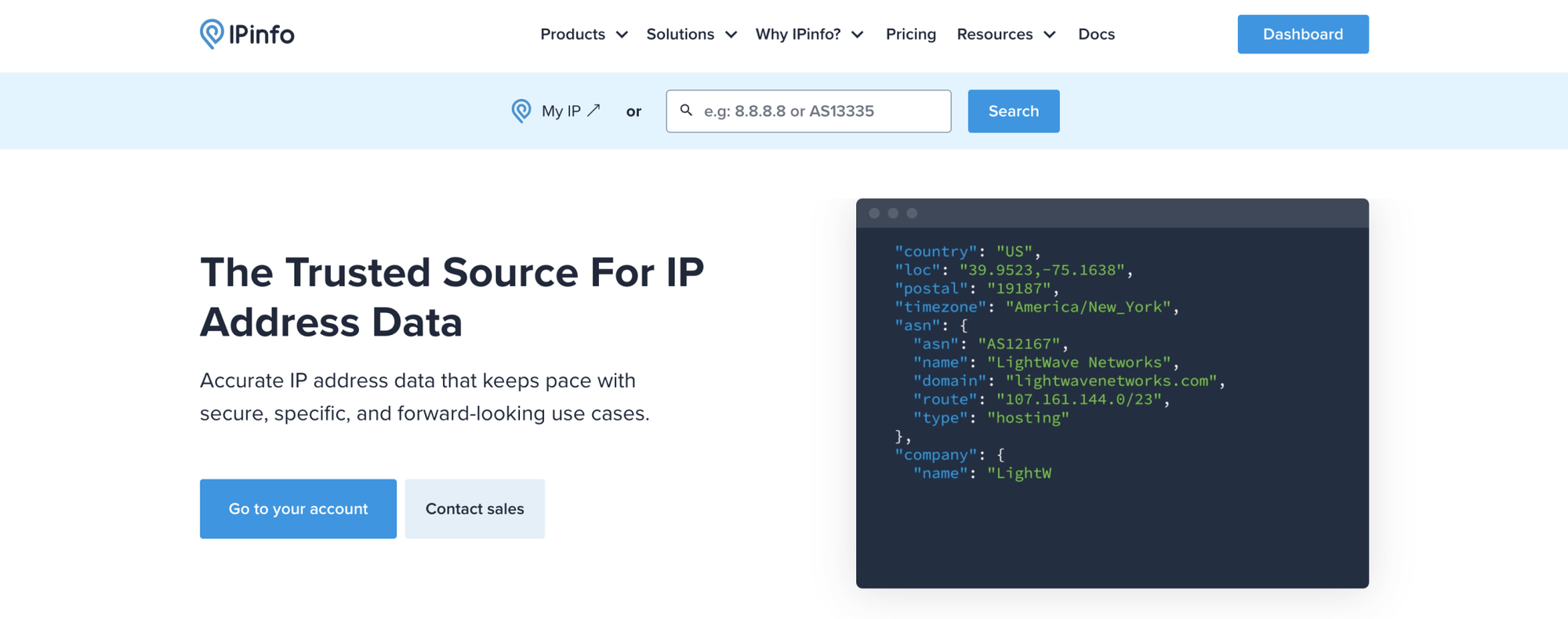
Task: Click the "107.161.144.0/23" route value
Action: click(x=1079, y=399)
